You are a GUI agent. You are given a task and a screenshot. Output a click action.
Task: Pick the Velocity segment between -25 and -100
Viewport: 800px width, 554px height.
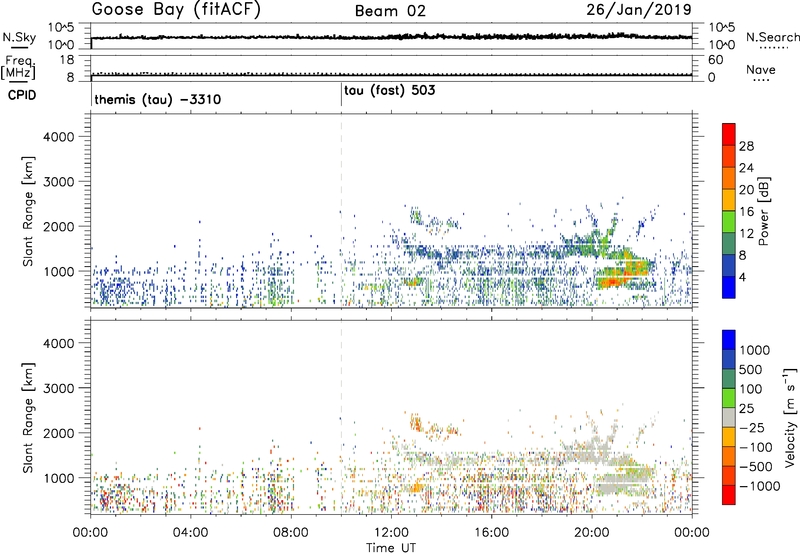click(729, 437)
